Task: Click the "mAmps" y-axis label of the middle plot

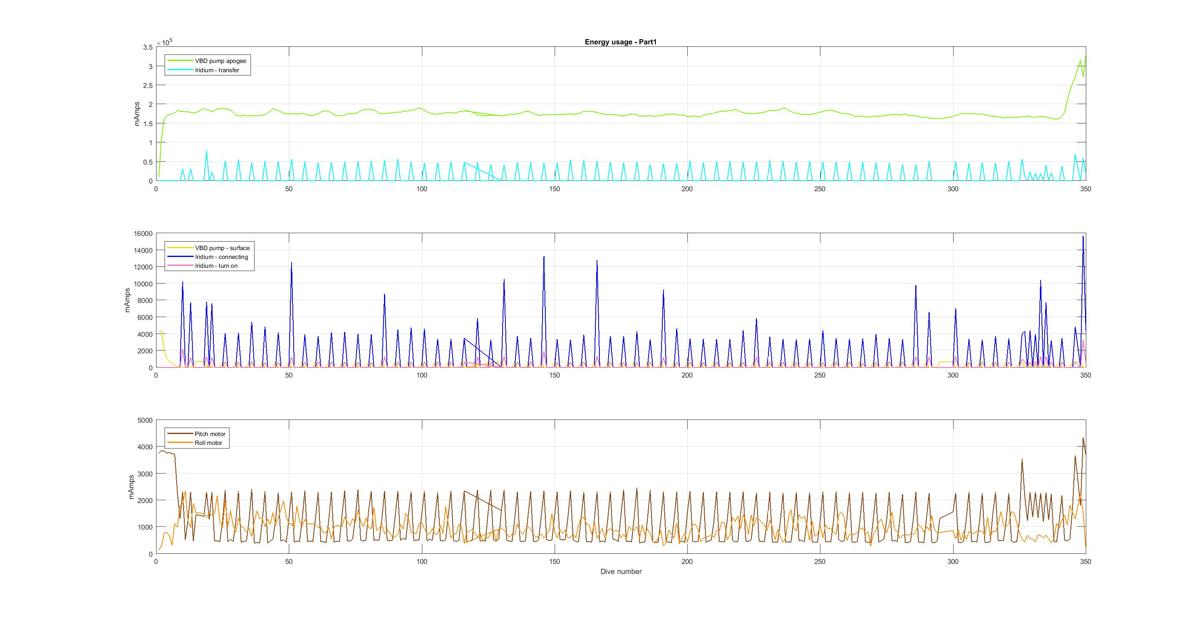Action: point(126,300)
